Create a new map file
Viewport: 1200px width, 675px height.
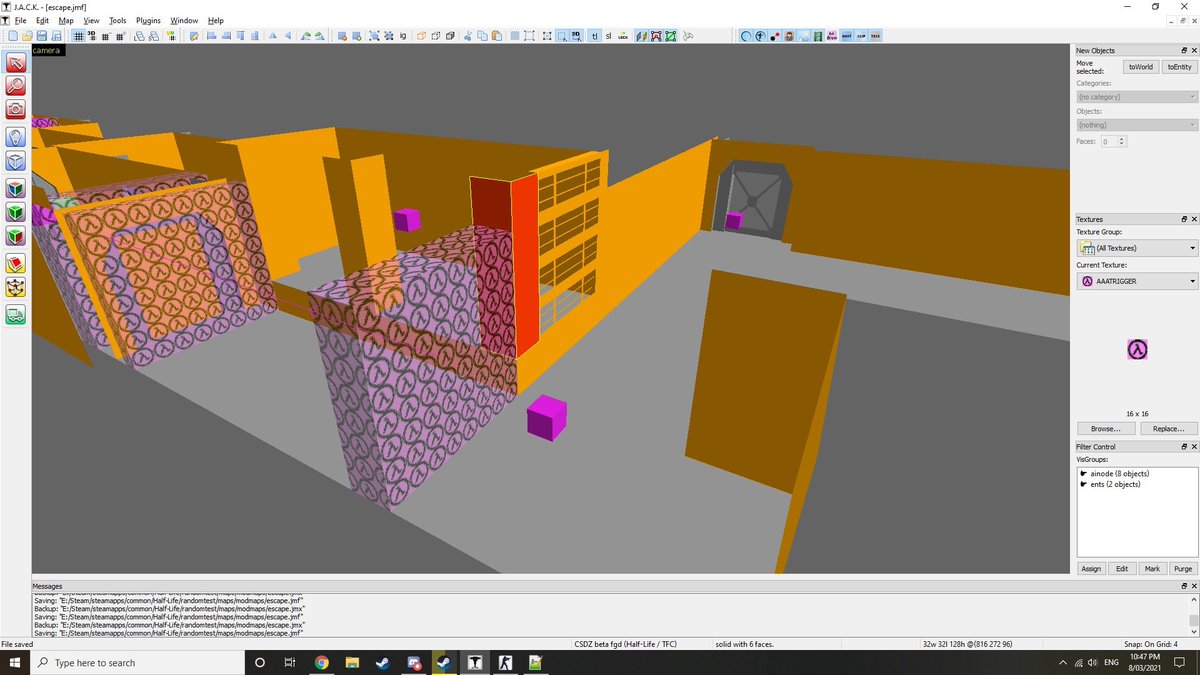pyautogui.click(x=13, y=36)
